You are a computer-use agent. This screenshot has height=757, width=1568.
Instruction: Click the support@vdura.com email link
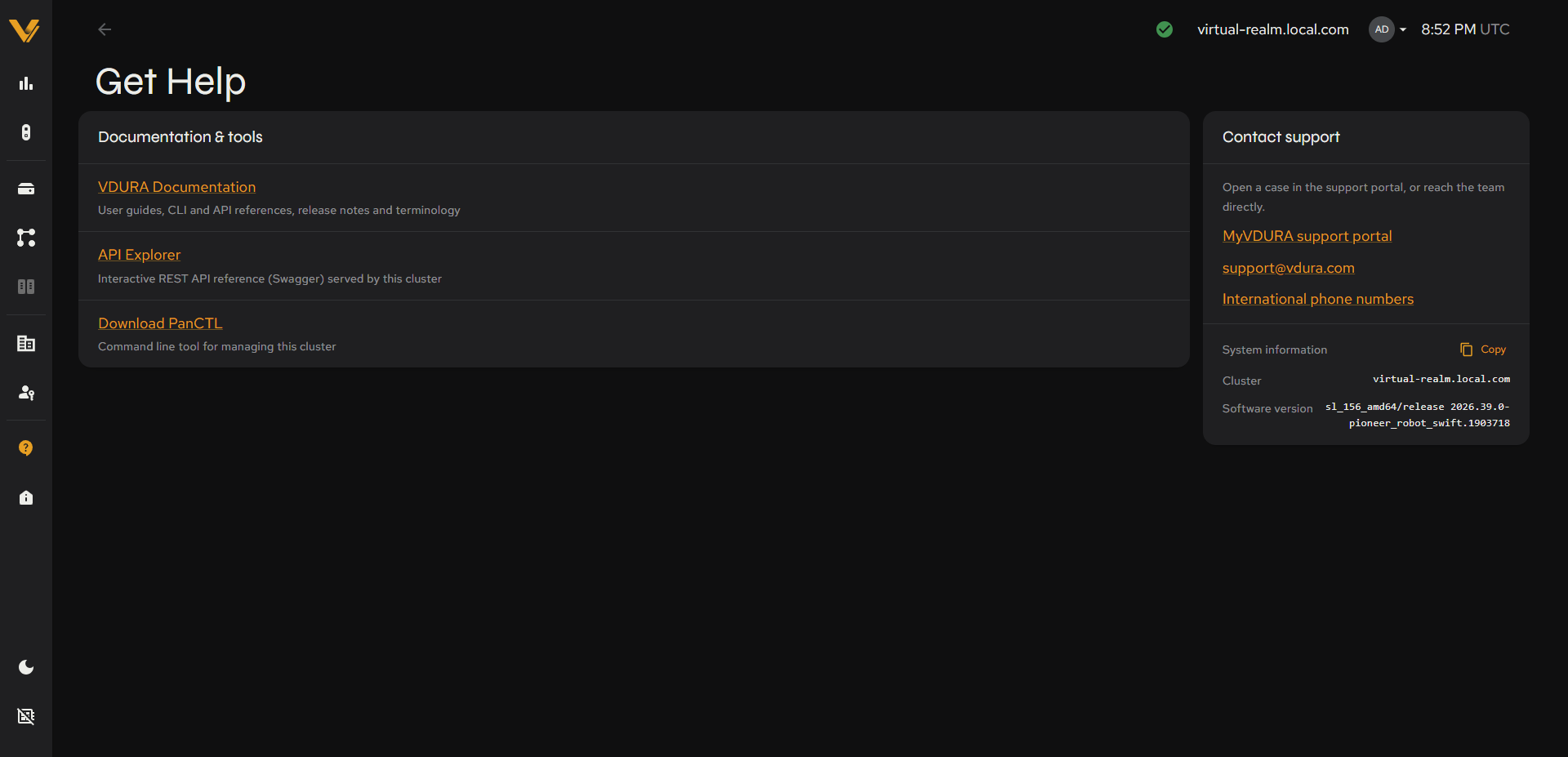pos(1288,268)
